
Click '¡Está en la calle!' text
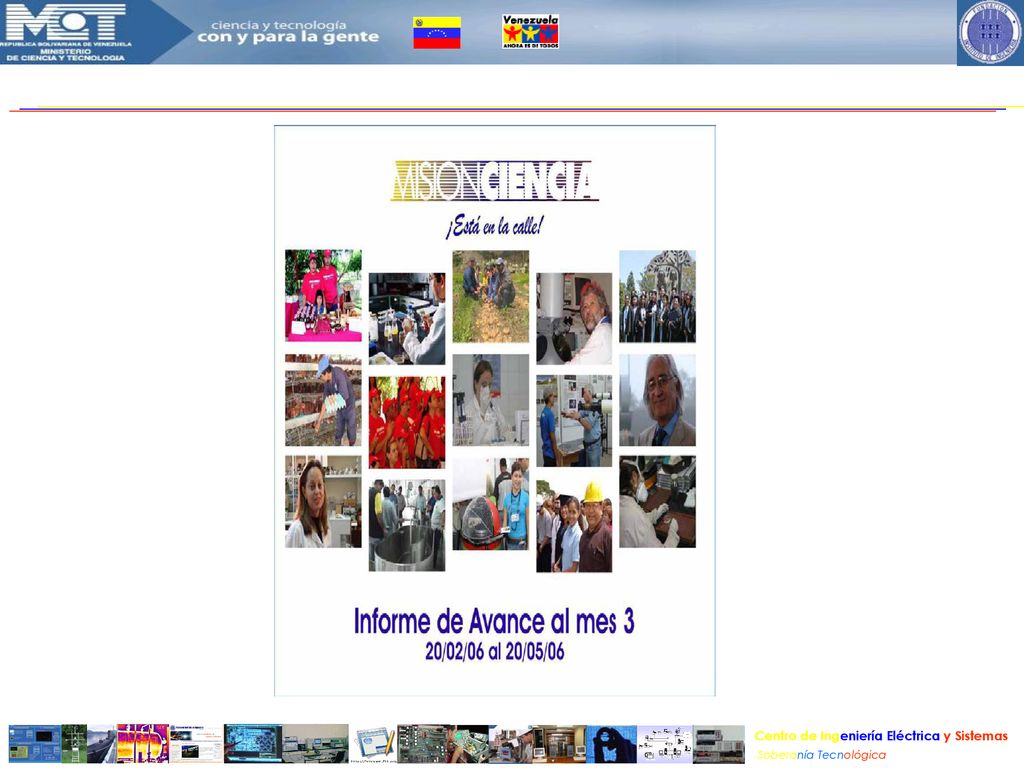[494, 226]
